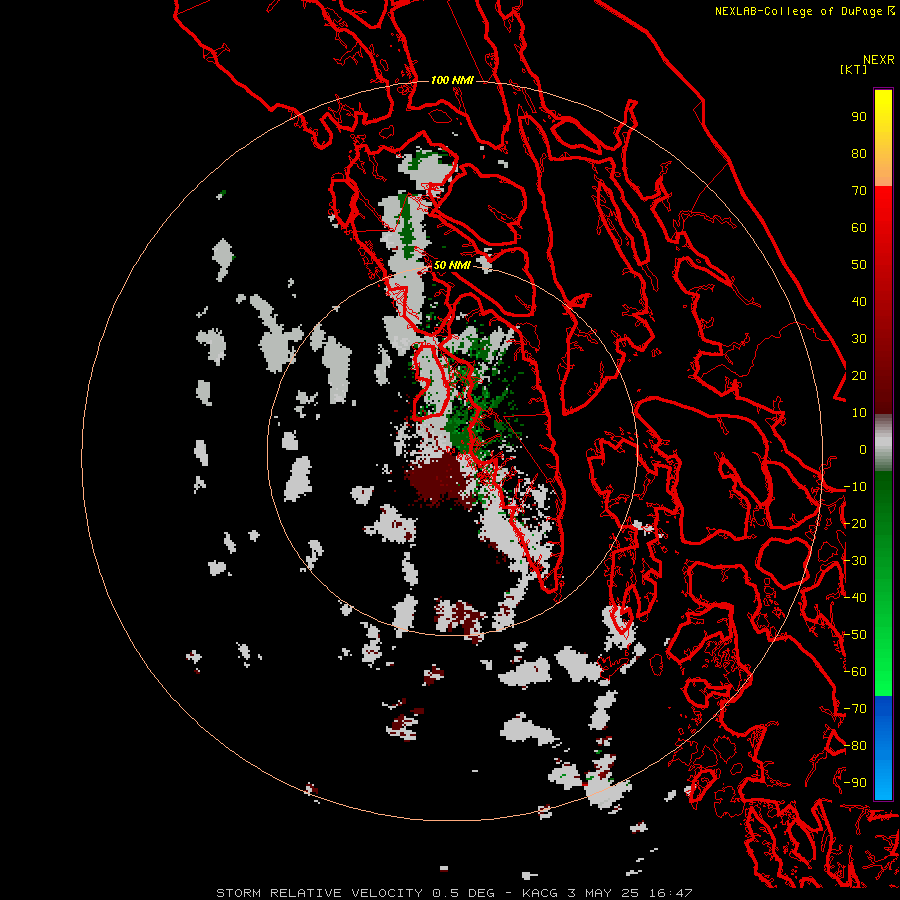Click the -80 value on the velocity scale
This screenshot has height=900, width=900.
click(x=855, y=746)
